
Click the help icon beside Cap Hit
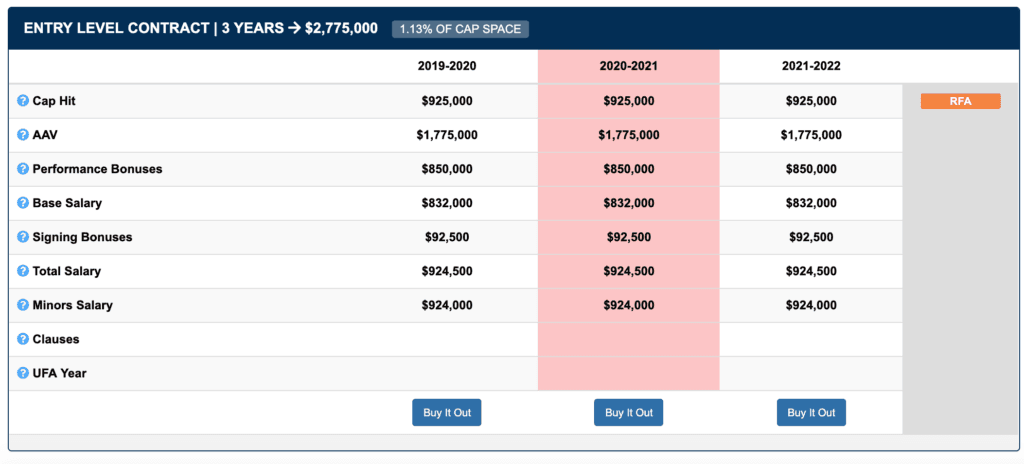(23, 101)
